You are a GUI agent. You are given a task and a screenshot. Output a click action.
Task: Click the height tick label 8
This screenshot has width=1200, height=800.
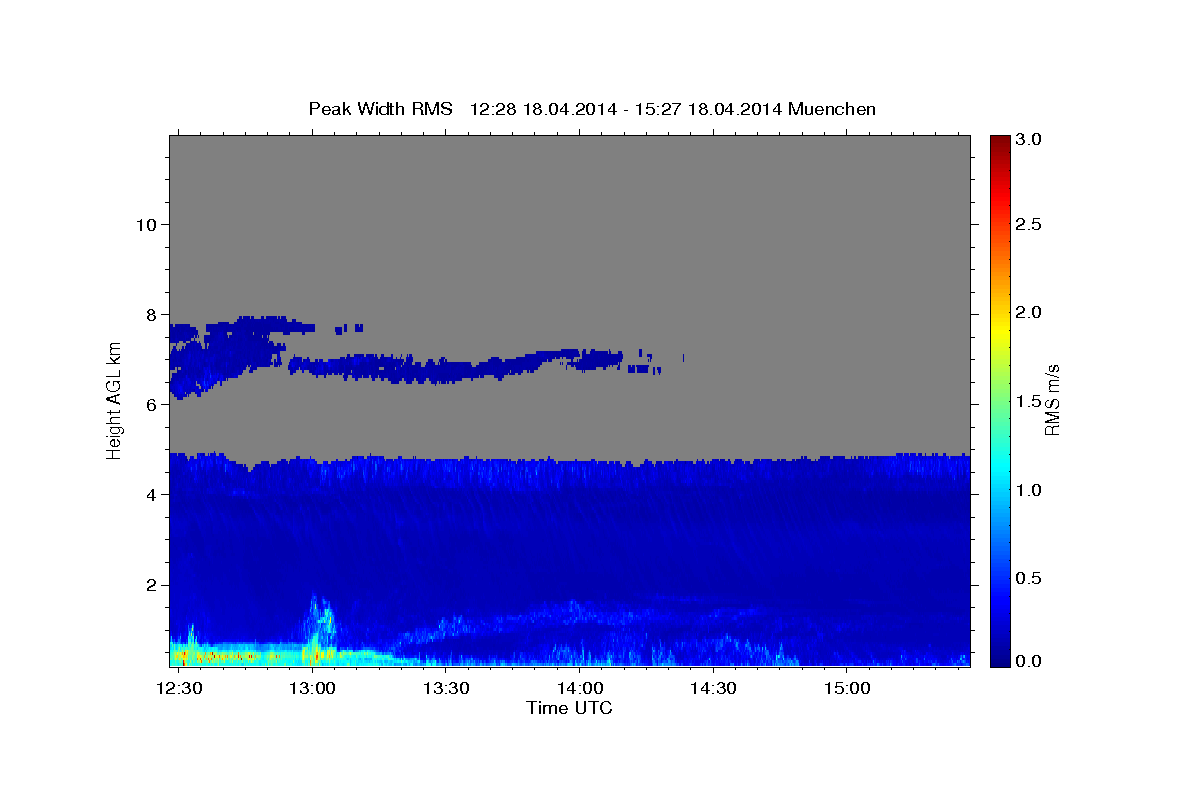pyautogui.click(x=151, y=314)
